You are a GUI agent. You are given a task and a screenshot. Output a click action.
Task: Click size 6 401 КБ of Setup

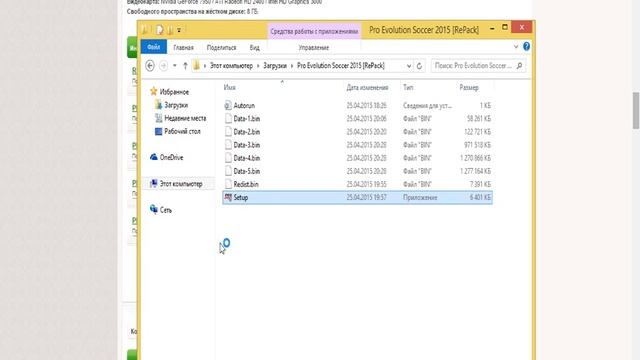click(480, 198)
